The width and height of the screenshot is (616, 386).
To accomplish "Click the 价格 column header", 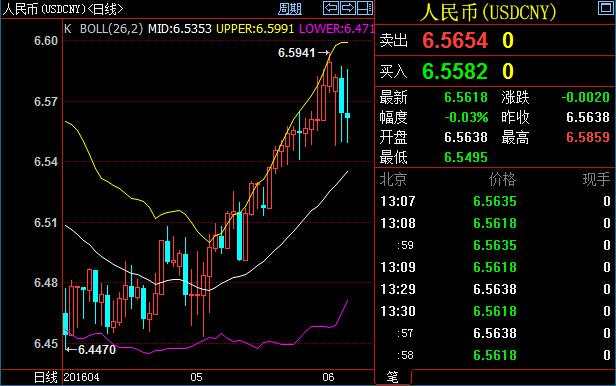I will (x=502, y=179).
